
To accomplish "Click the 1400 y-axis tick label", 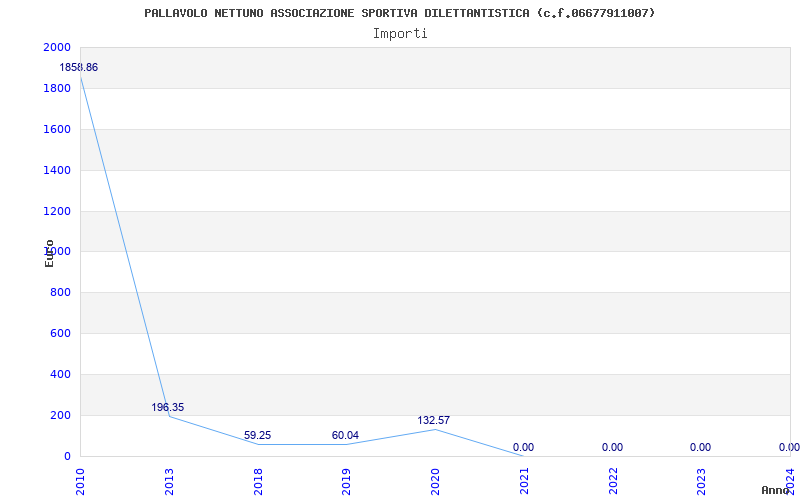I will [58, 170].
